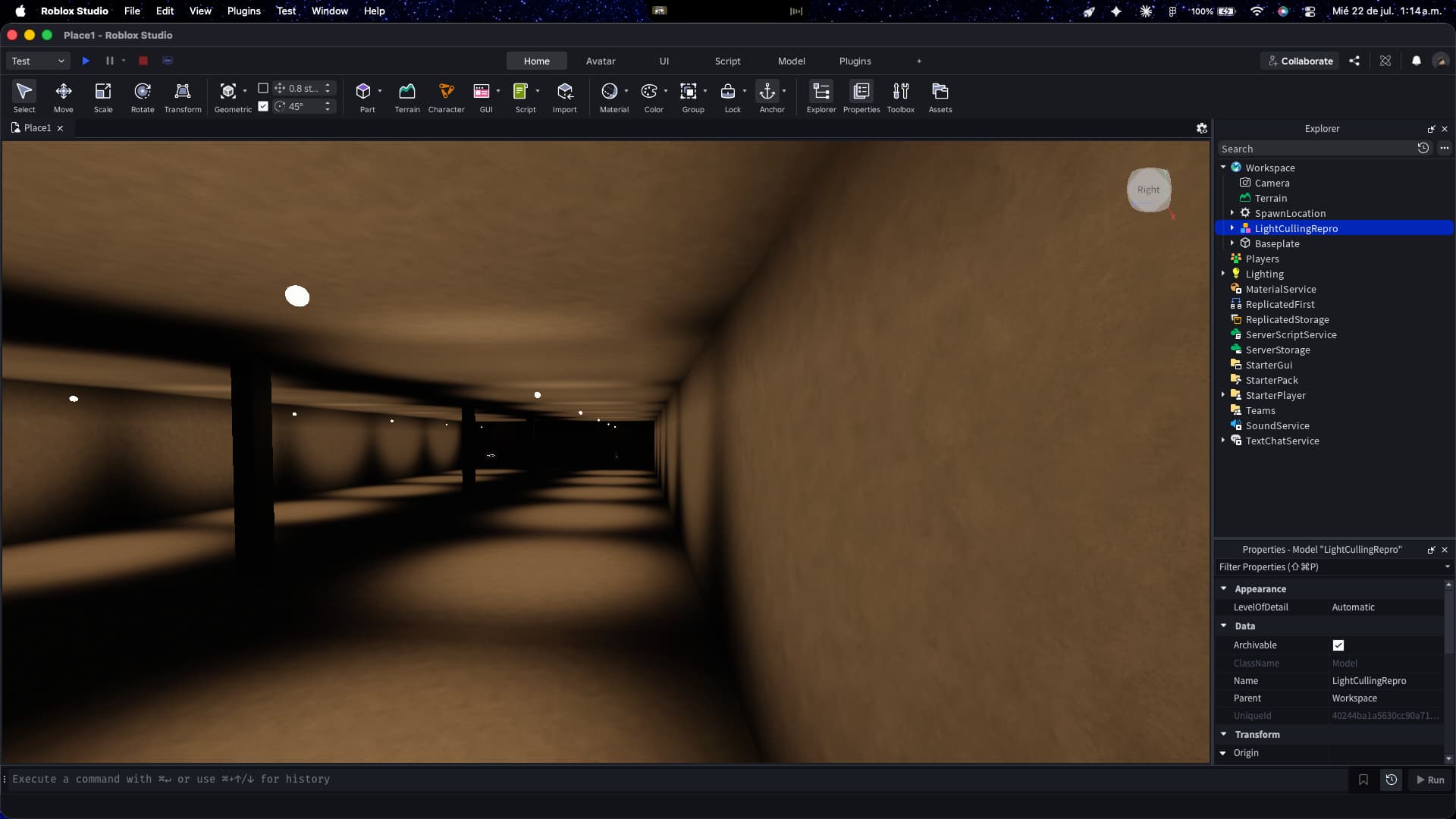Viewport: 1456px width, 819px height.
Task: Pause the running test
Action: [110, 61]
